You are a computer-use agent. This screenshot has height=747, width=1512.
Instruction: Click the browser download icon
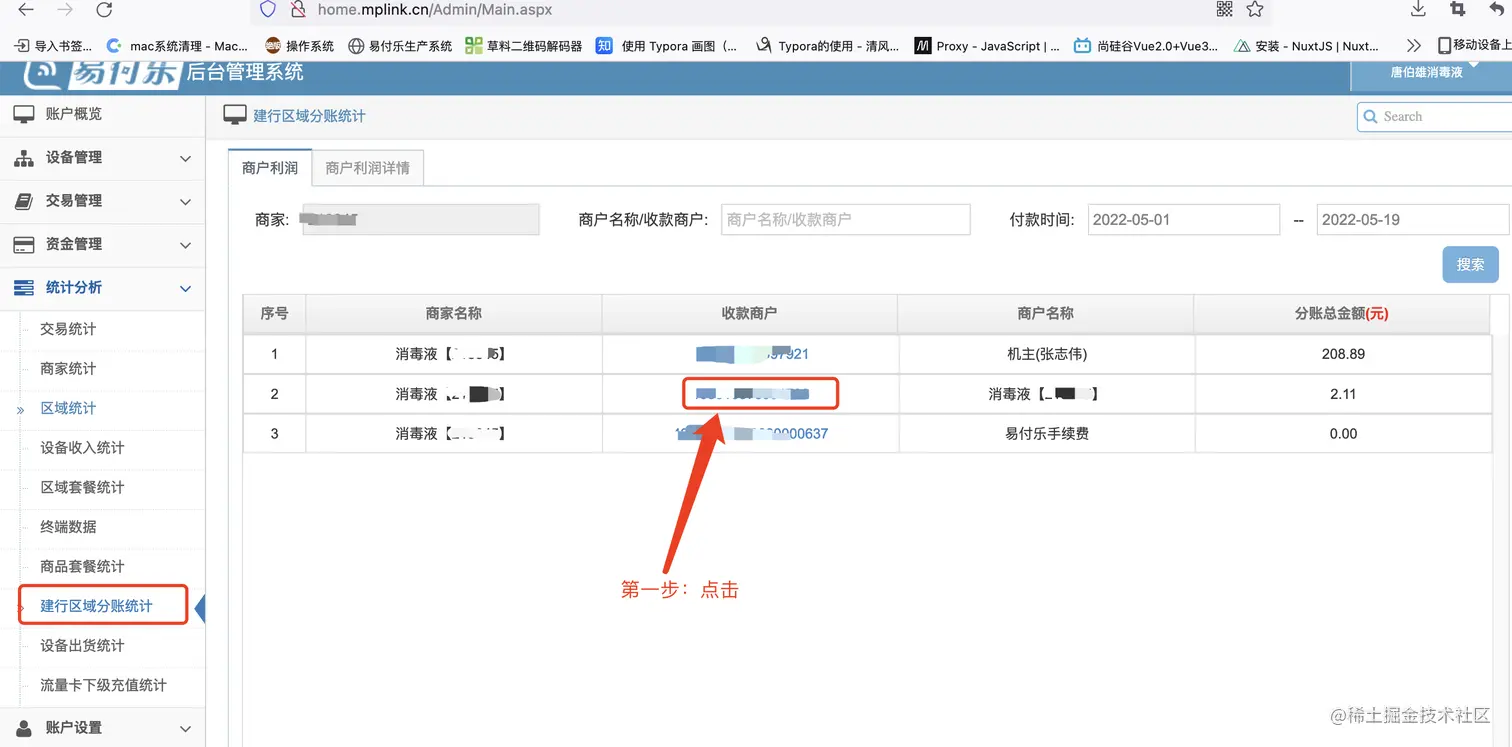tap(1420, 11)
